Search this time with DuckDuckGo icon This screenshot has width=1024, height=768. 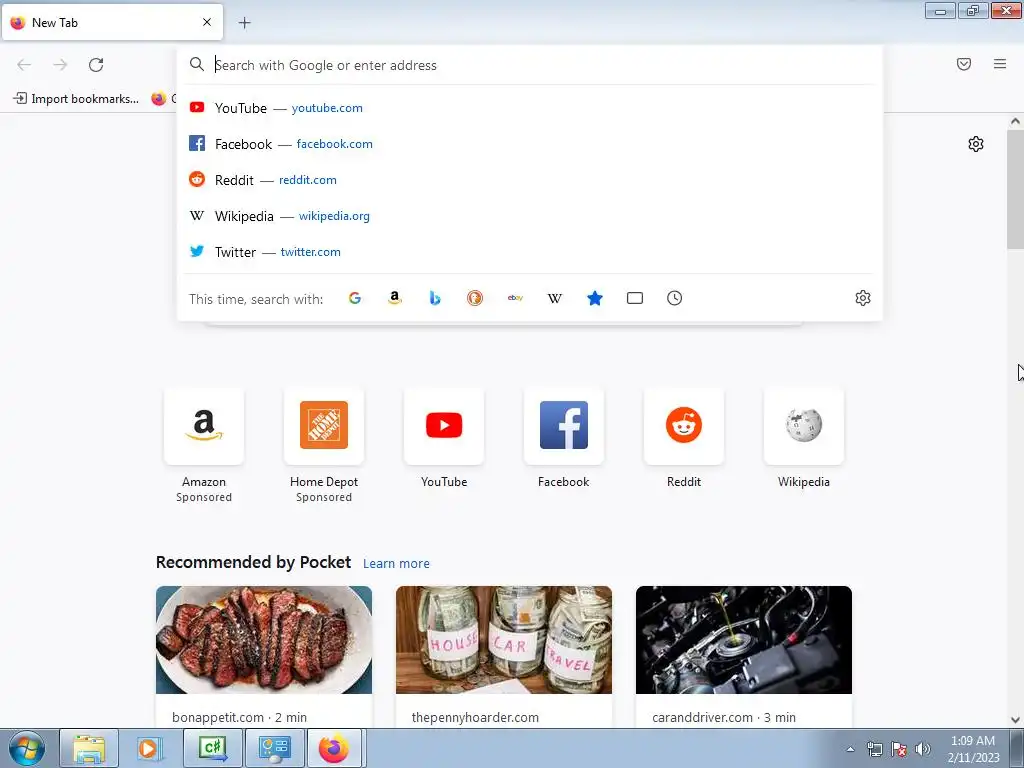pyautogui.click(x=475, y=298)
